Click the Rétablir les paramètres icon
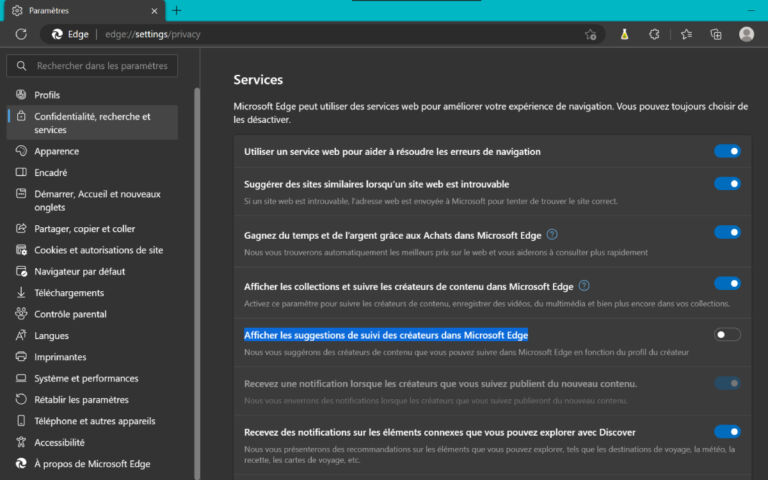Screen dimensions: 768x480 21,399
